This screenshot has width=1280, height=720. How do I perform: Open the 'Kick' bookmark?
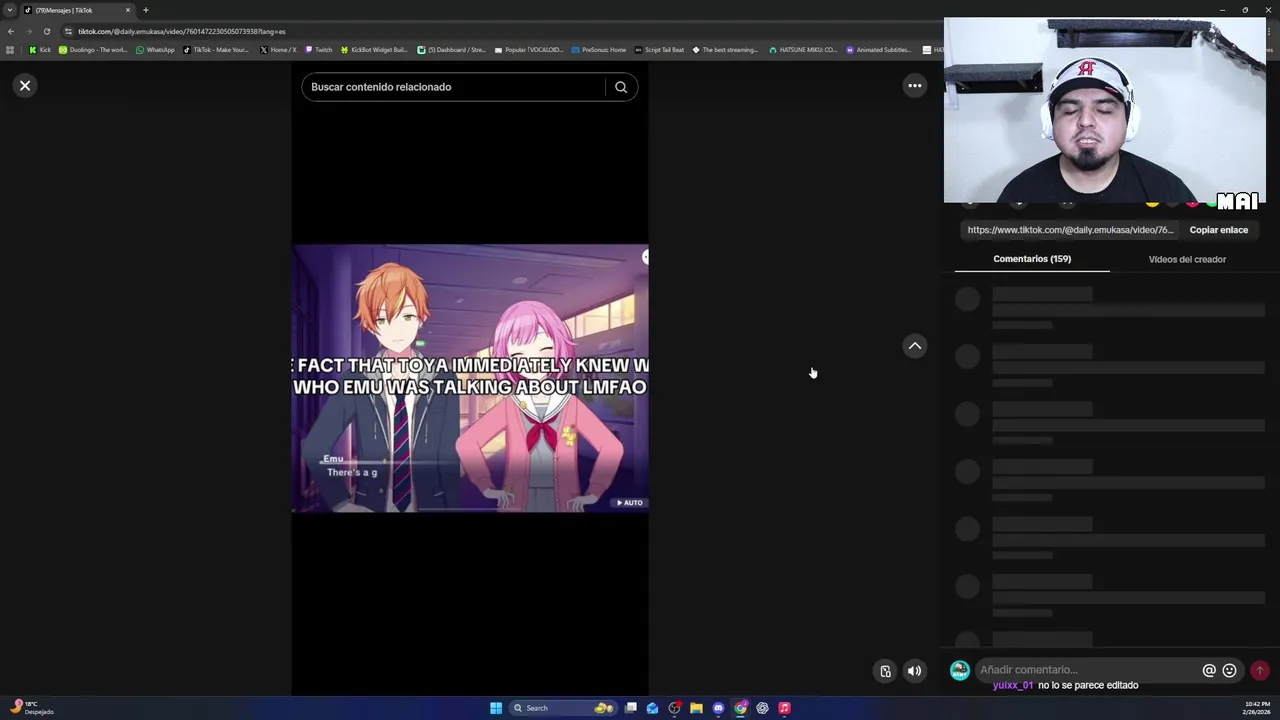40,49
